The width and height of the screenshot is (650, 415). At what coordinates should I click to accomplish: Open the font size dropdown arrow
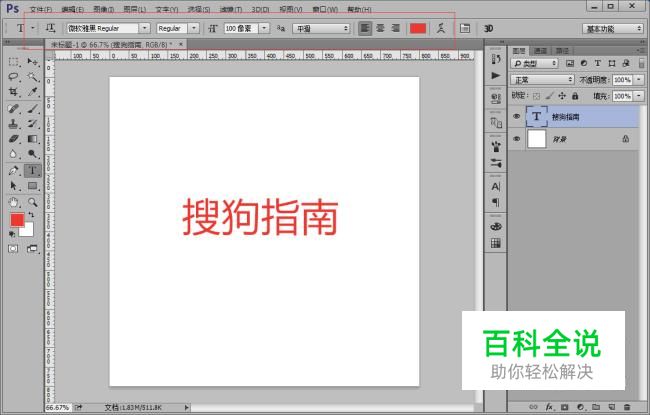click(264, 28)
